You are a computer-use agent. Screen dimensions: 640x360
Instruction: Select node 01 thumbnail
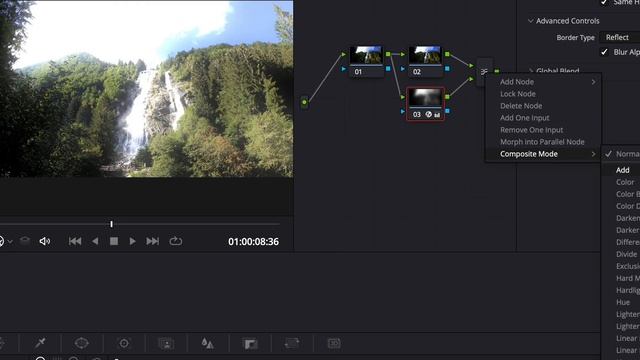[366, 55]
